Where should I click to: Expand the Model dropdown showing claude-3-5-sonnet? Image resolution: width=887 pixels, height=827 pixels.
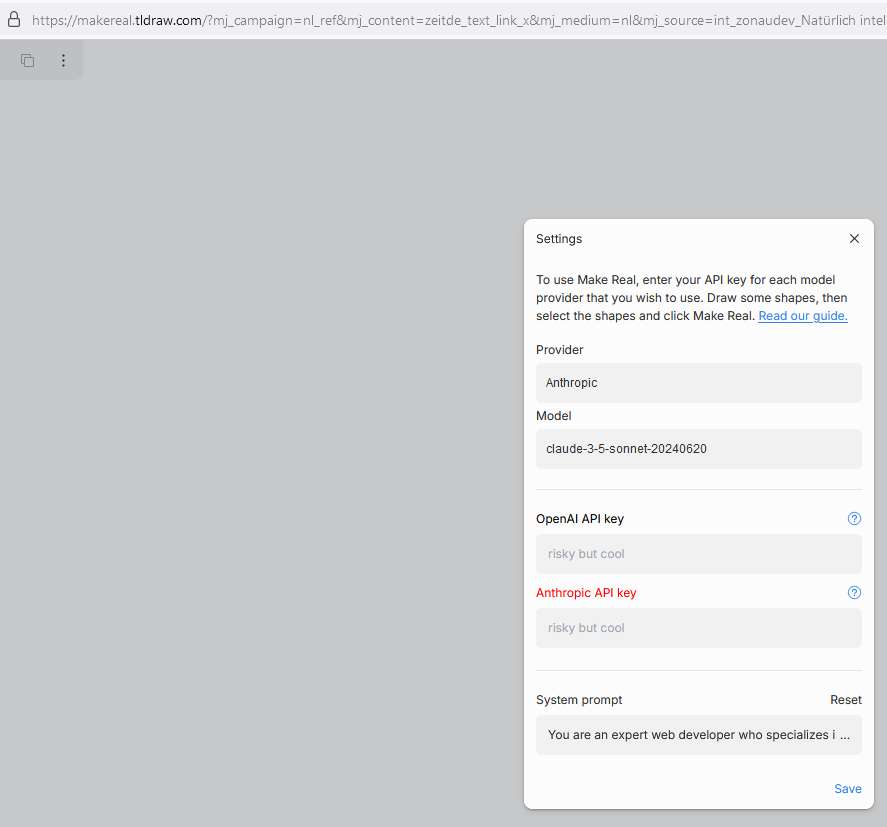point(699,449)
